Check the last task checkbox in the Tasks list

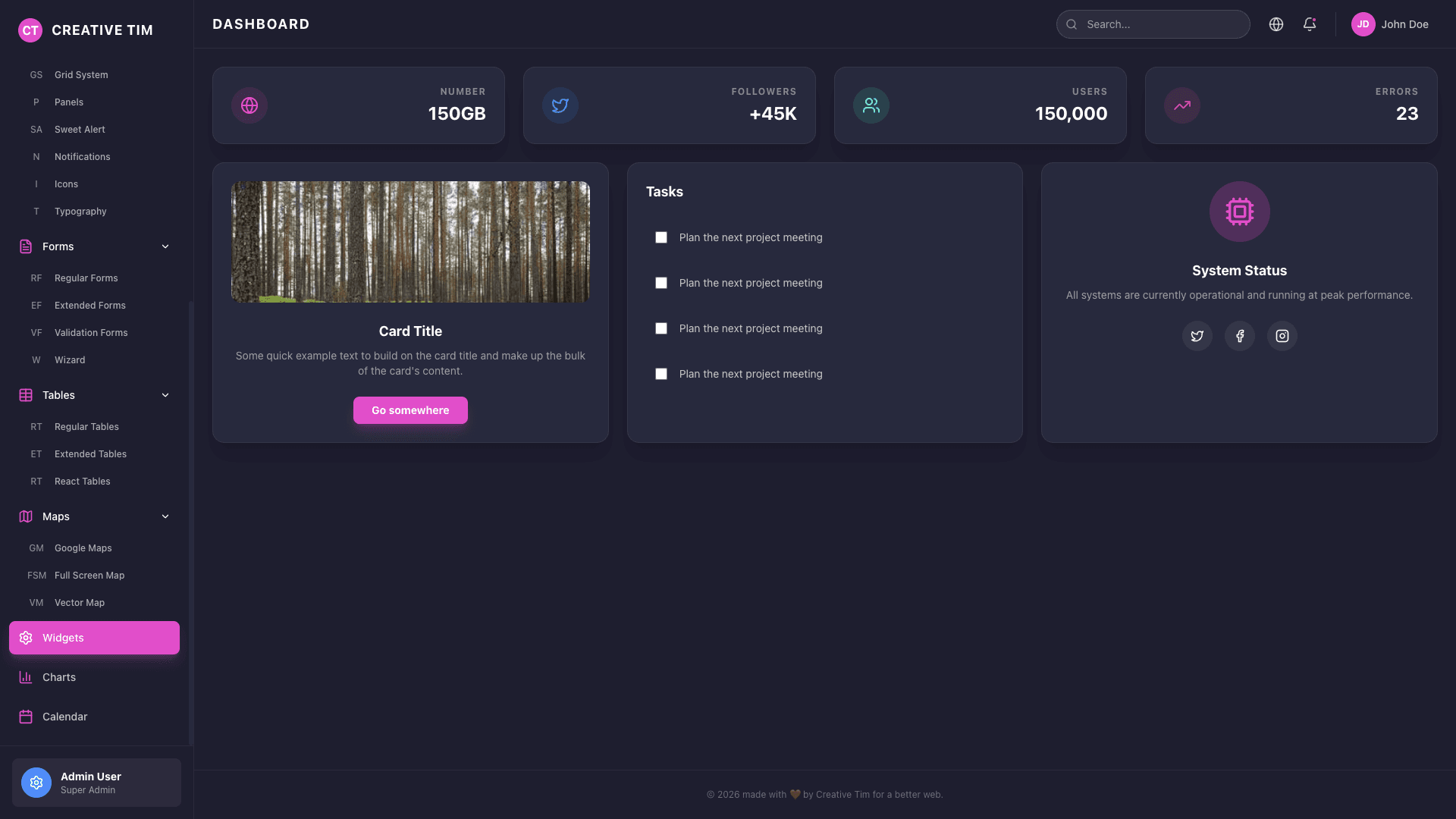[x=661, y=374]
